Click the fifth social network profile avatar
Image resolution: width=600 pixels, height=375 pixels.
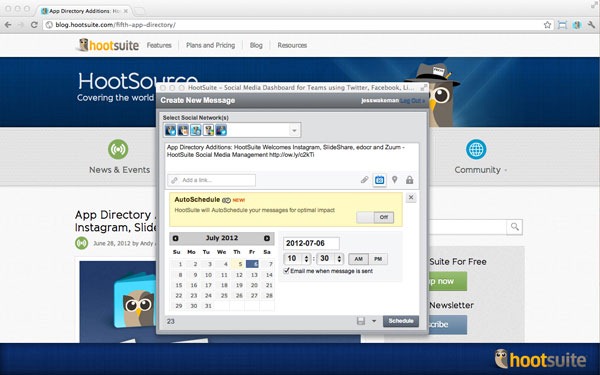[221, 130]
